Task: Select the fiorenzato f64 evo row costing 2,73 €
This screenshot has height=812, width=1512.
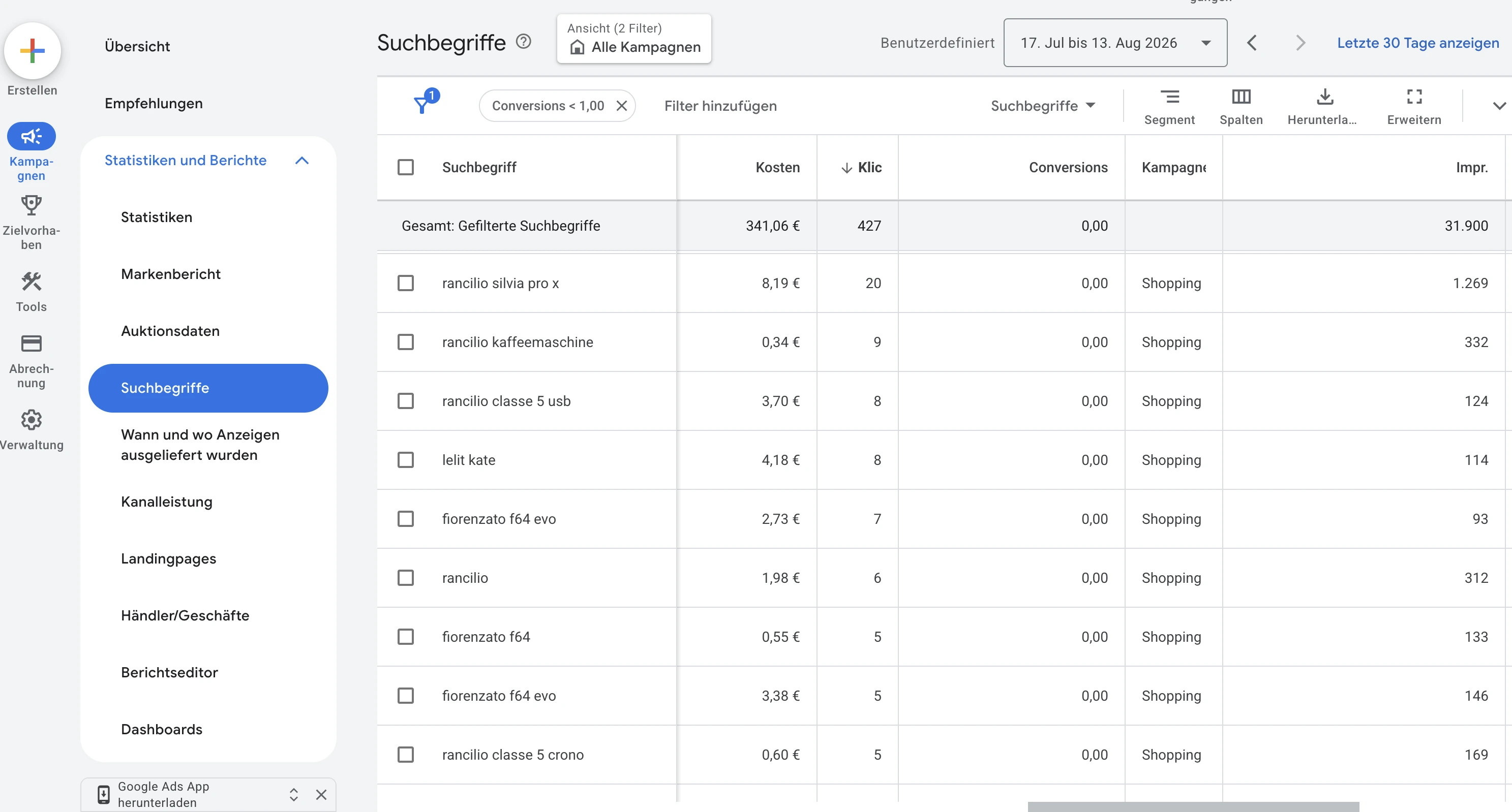Action: (x=406, y=519)
